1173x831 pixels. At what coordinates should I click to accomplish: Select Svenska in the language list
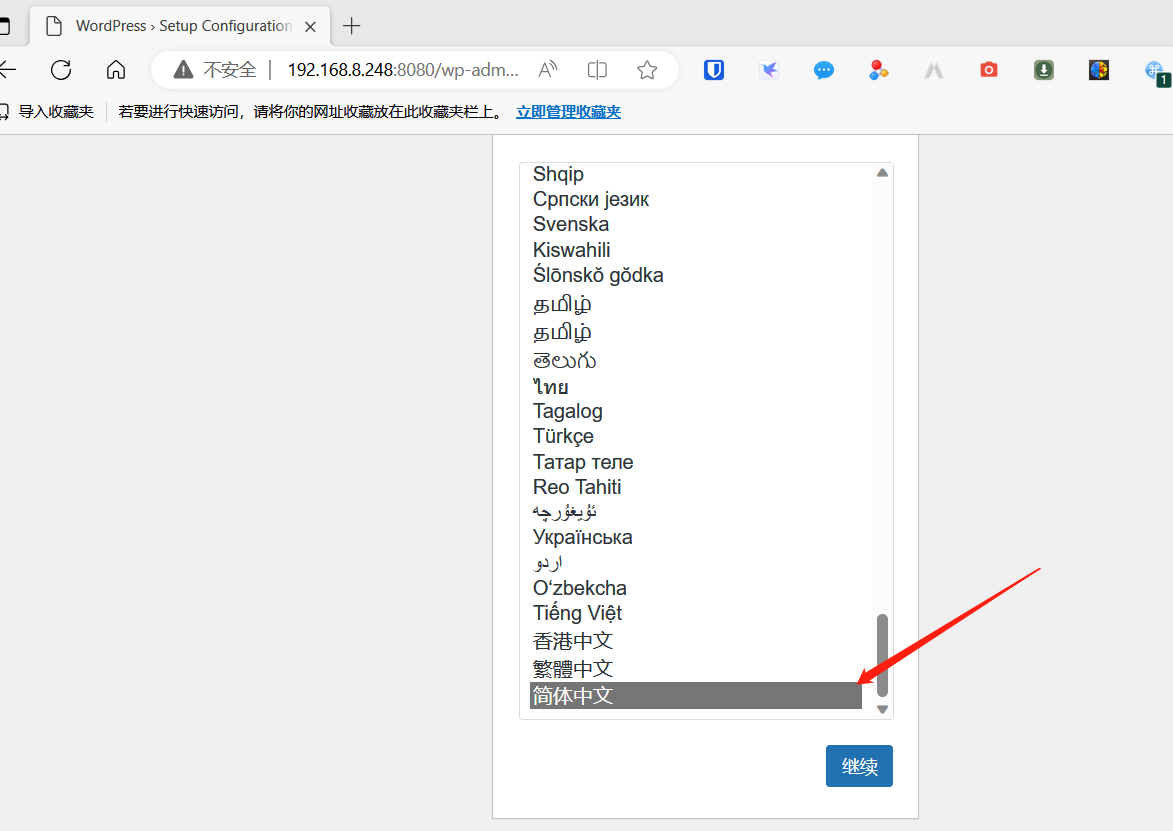(696, 224)
